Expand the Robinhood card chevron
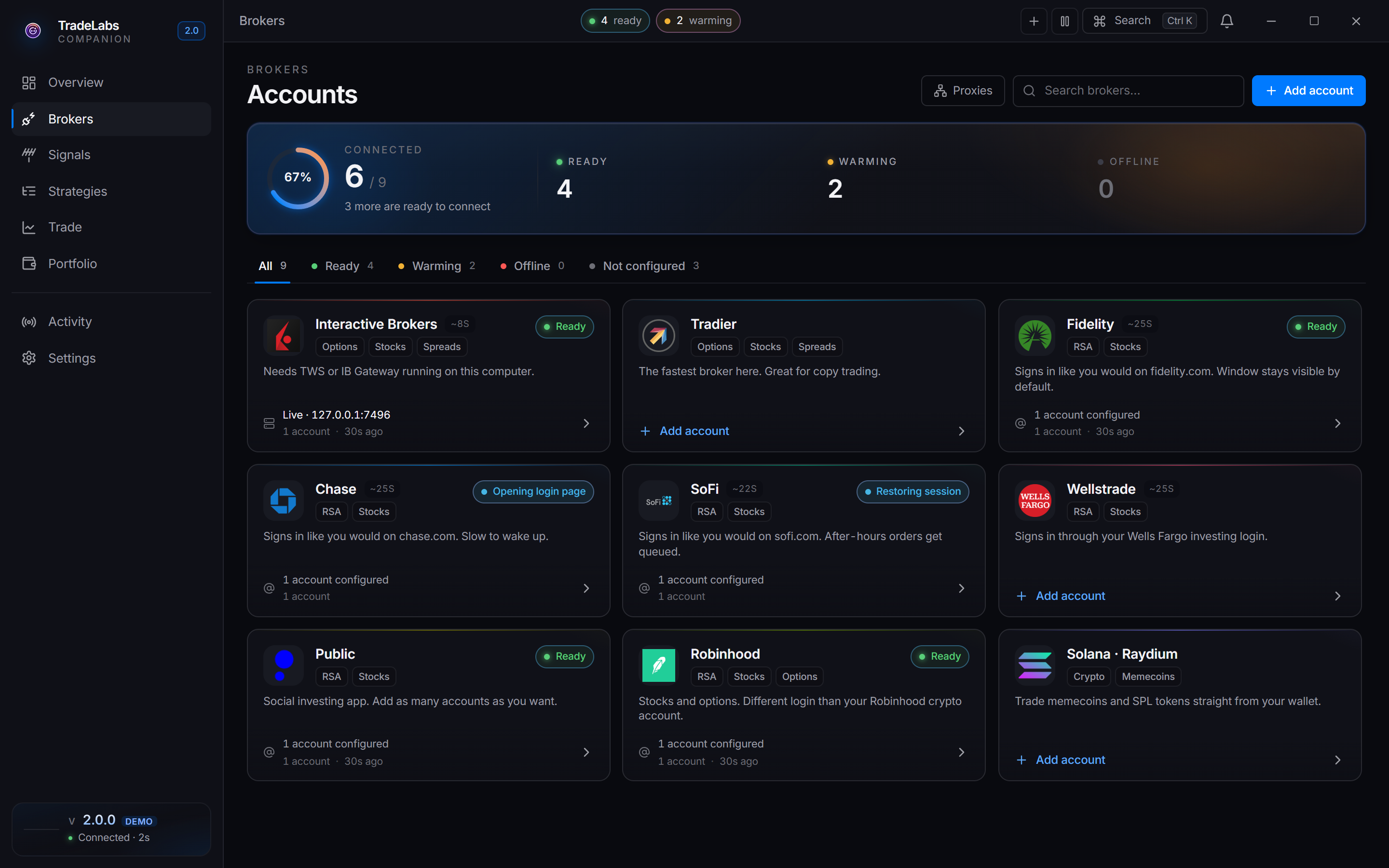 pyautogui.click(x=961, y=753)
